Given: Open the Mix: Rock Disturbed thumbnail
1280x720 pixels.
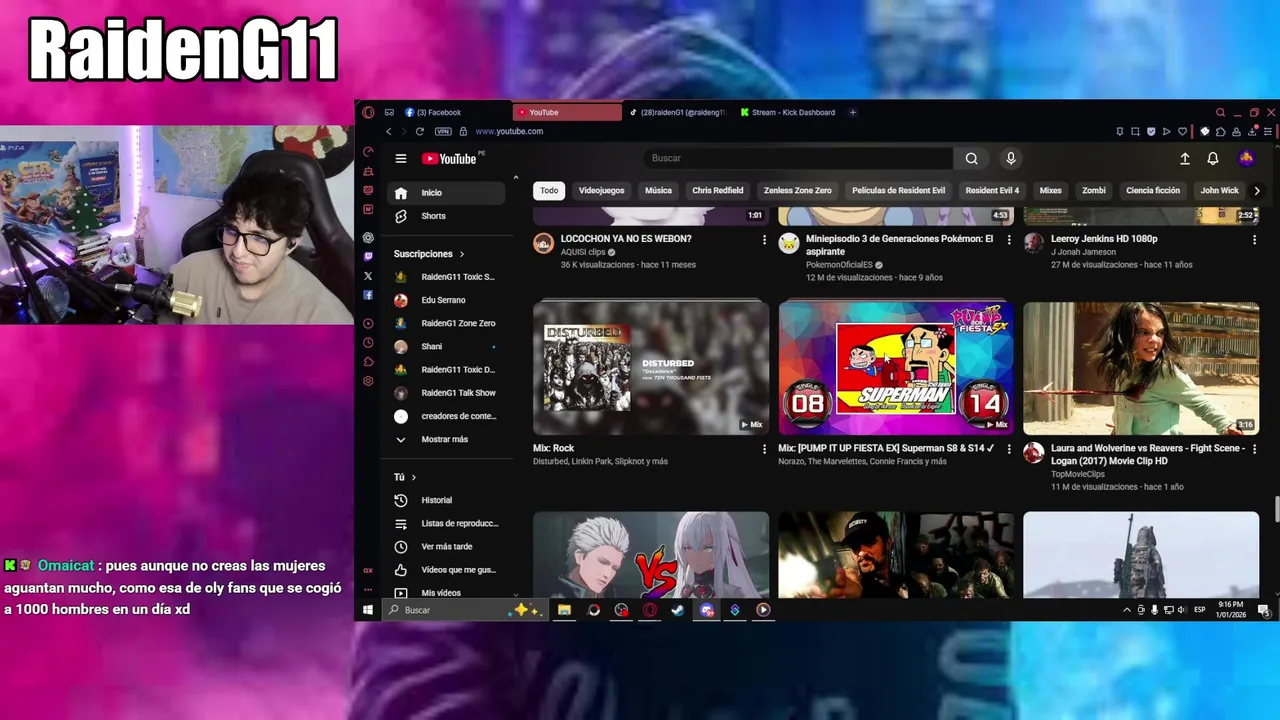Looking at the screenshot, I should pyautogui.click(x=651, y=368).
